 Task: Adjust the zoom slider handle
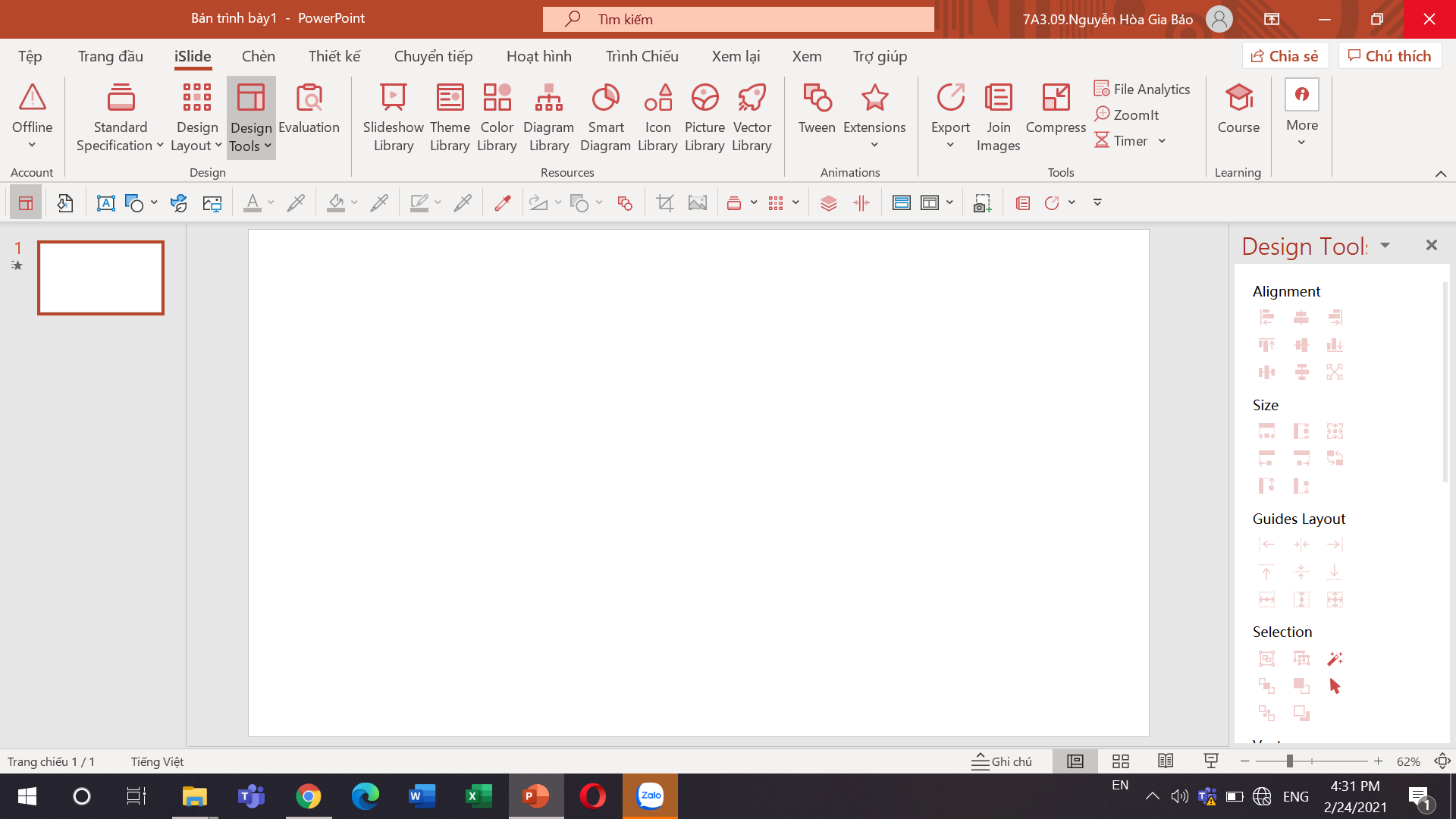point(1289,761)
